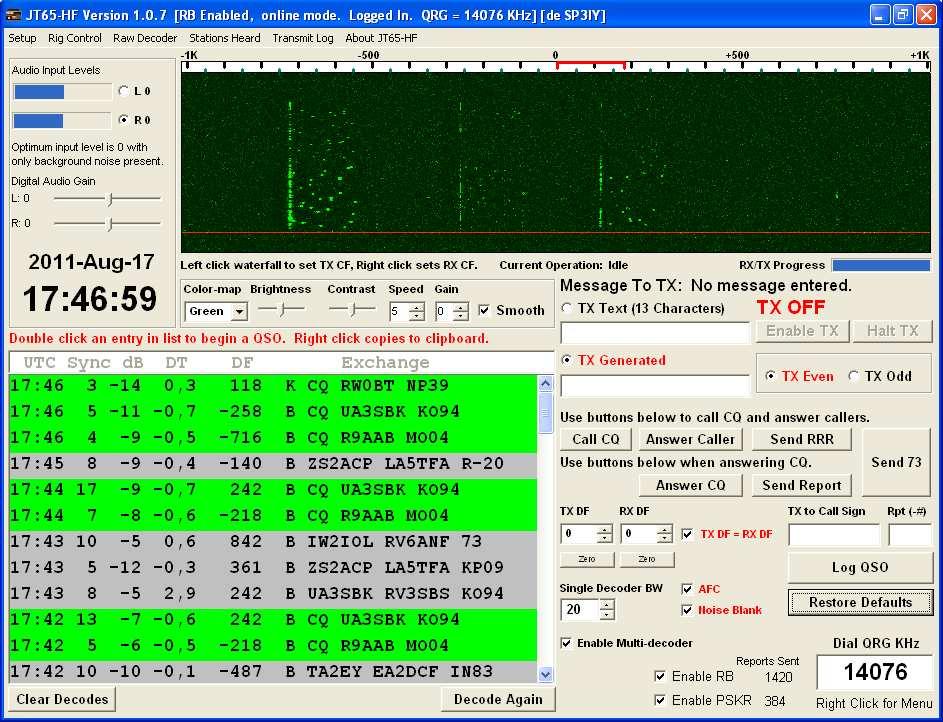Viewport: 943px width, 722px height.
Task: Click the Answer Caller button
Action: click(x=690, y=439)
